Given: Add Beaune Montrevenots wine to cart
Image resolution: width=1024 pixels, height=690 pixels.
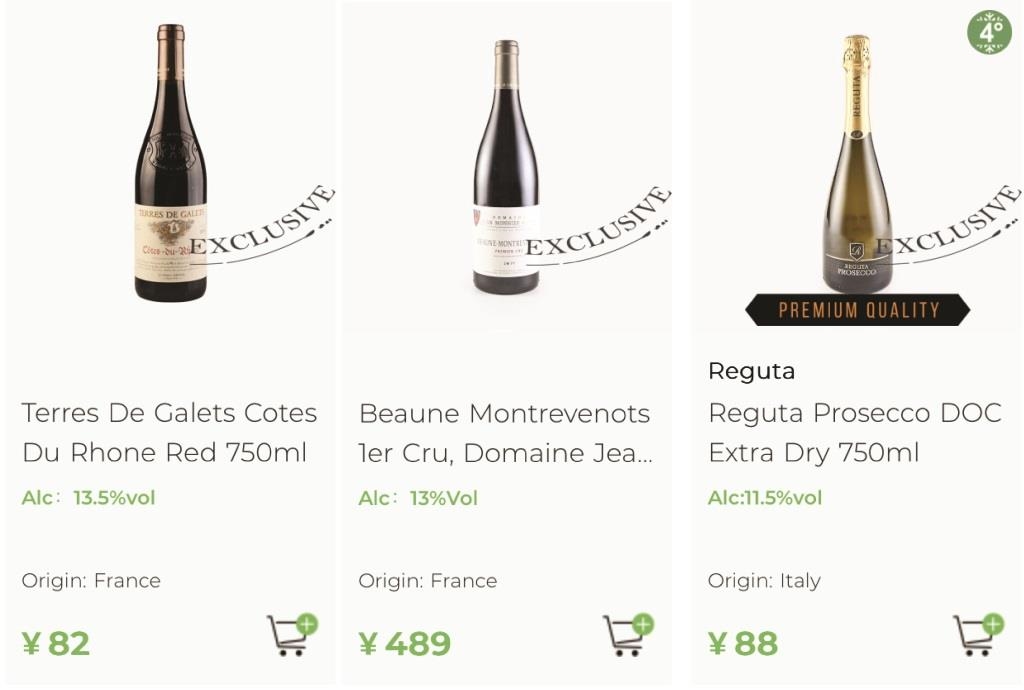Looking at the screenshot, I should [628, 635].
